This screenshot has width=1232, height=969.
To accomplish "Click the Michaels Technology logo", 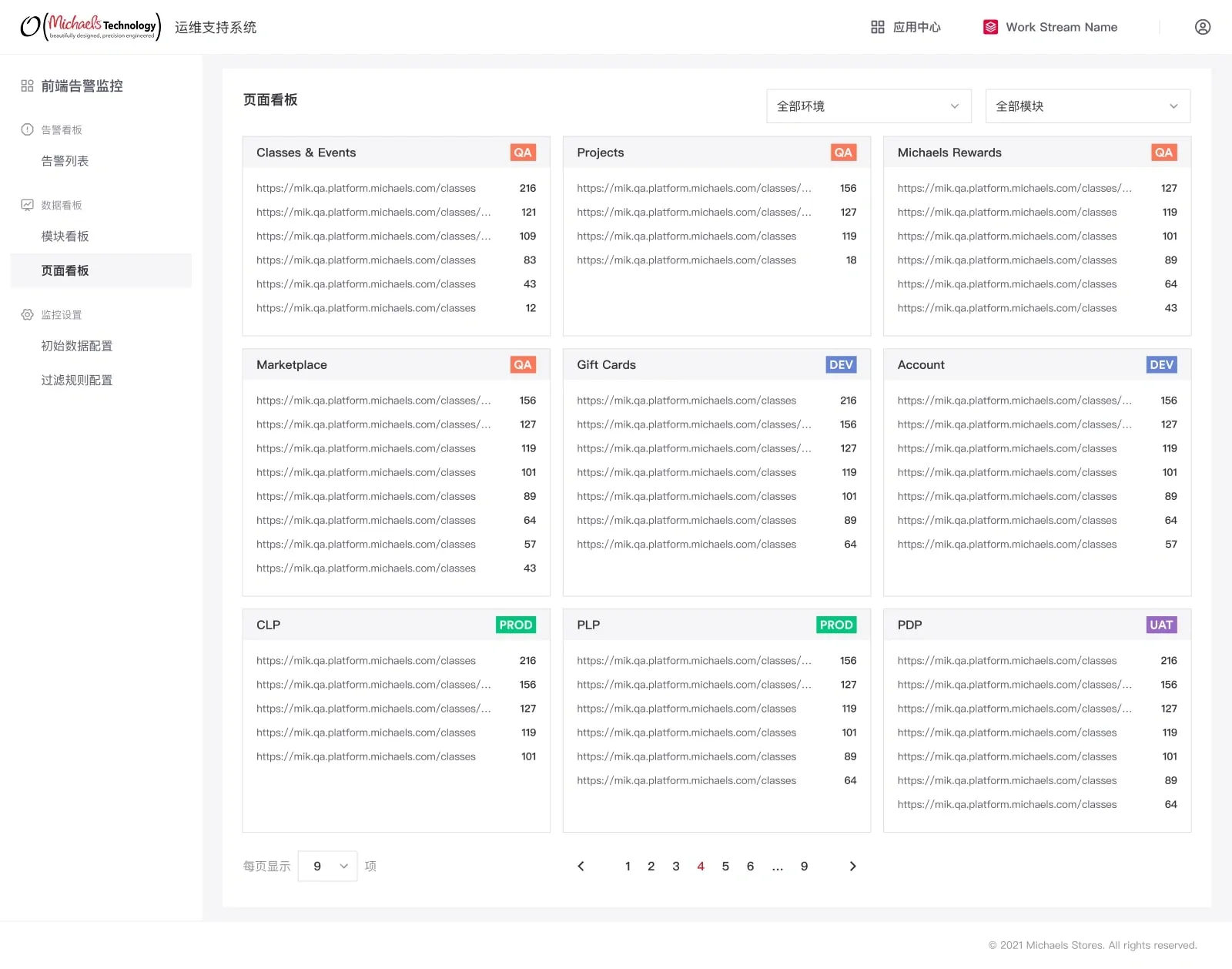I will (x=91, y=26).
